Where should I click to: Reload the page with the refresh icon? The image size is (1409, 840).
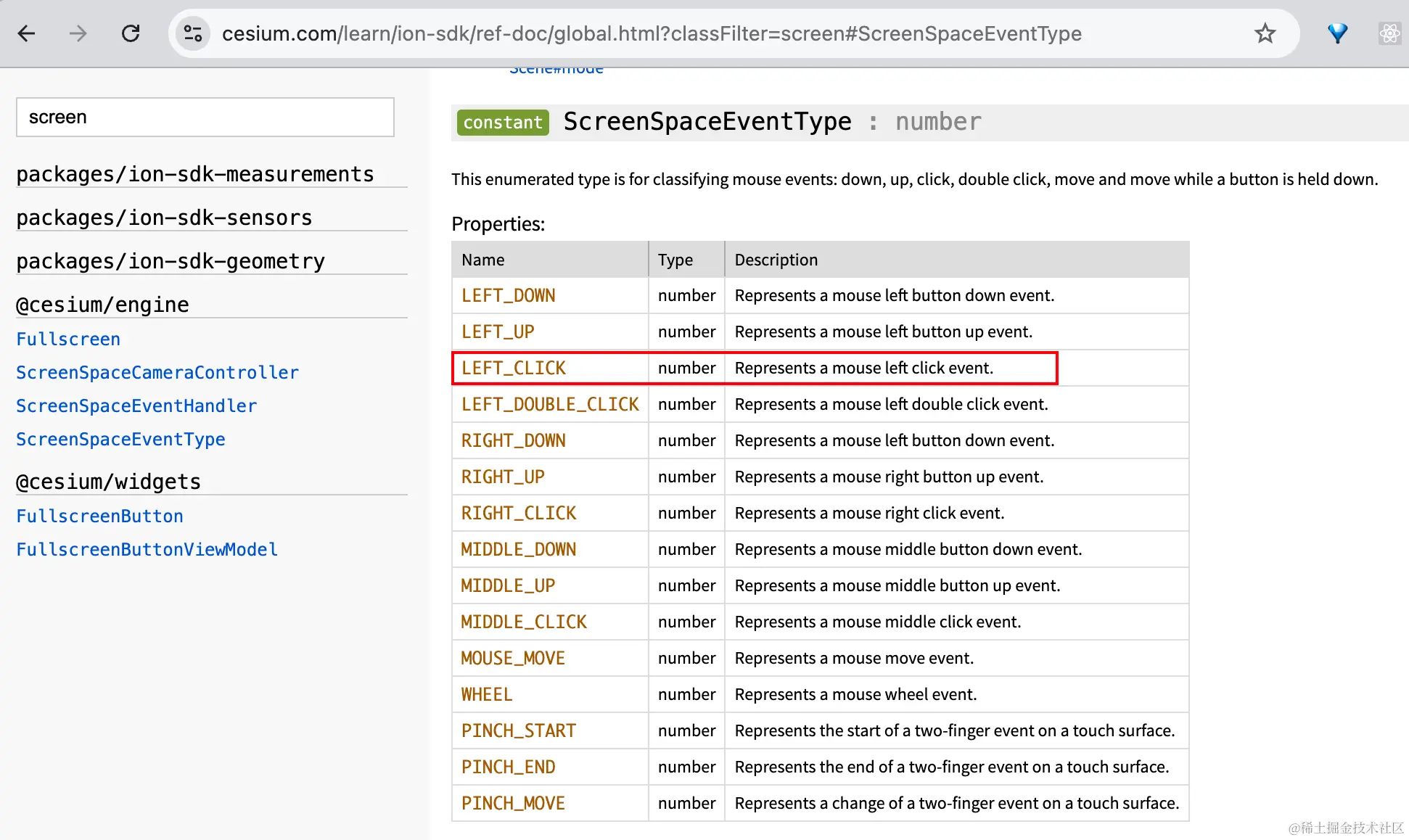[x=131, y=33]
